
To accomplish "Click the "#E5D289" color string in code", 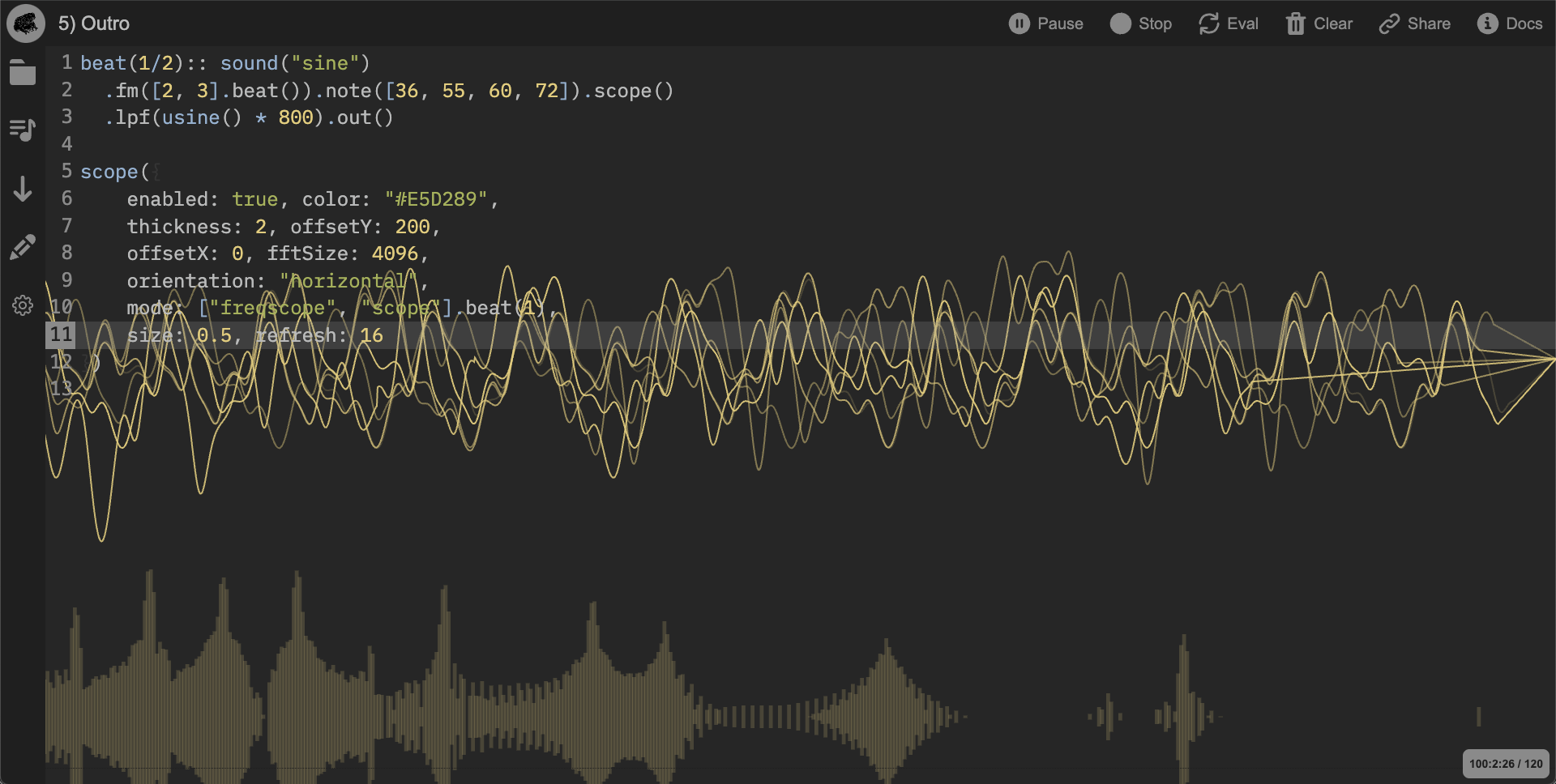I will (x=436, y=199).
